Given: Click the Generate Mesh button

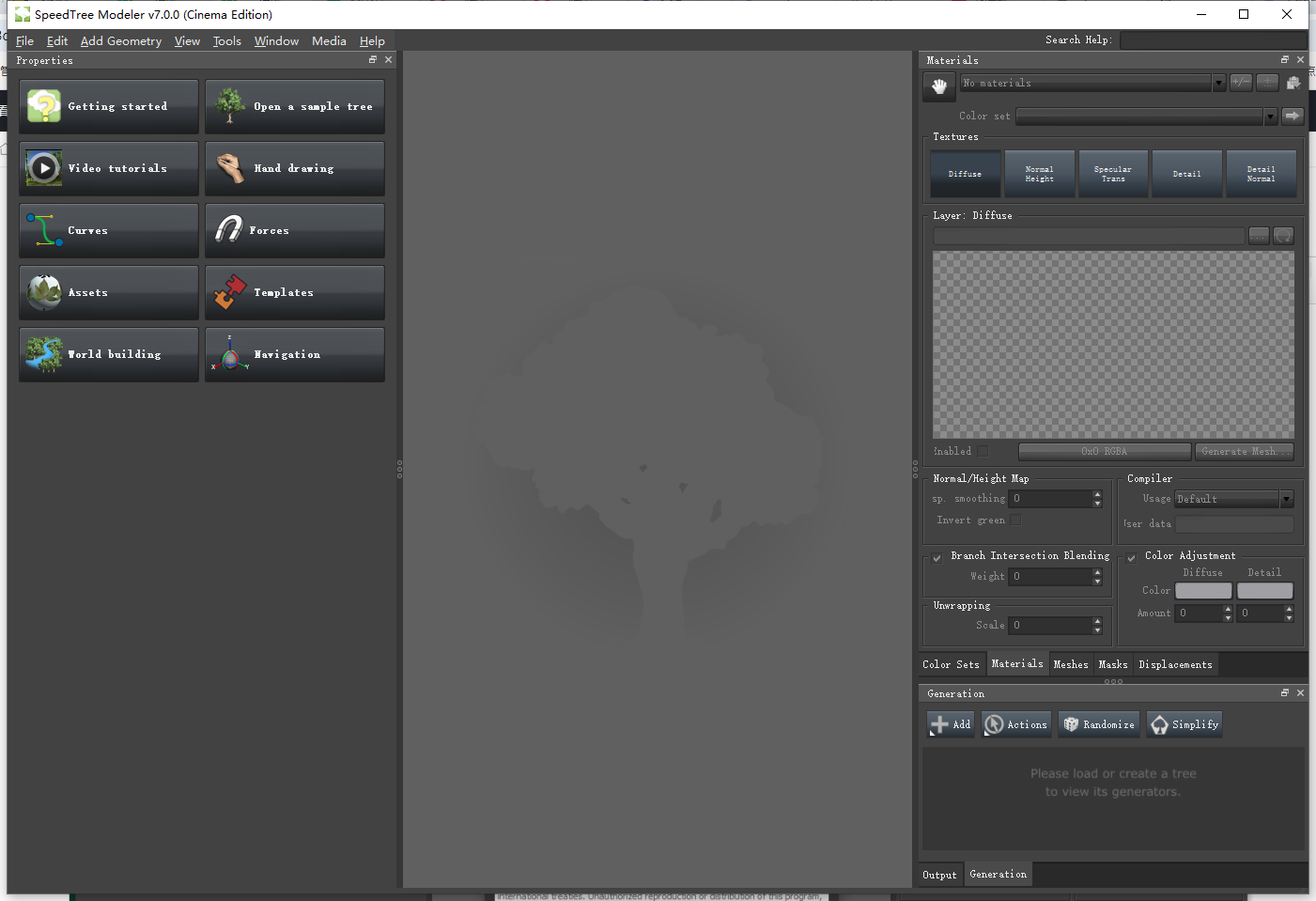Looking at the screenshot, I should (x=1245, y=452).
